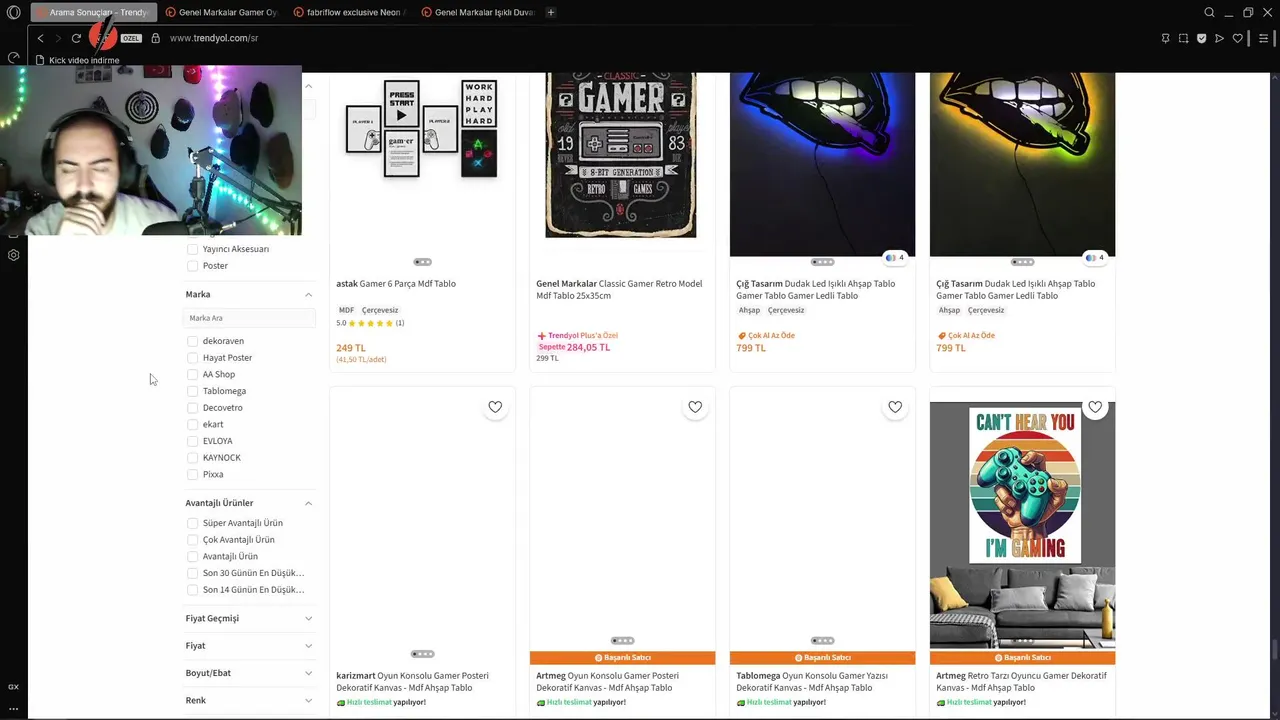Select the ekart brand checkbox

[x=193, y=424]
